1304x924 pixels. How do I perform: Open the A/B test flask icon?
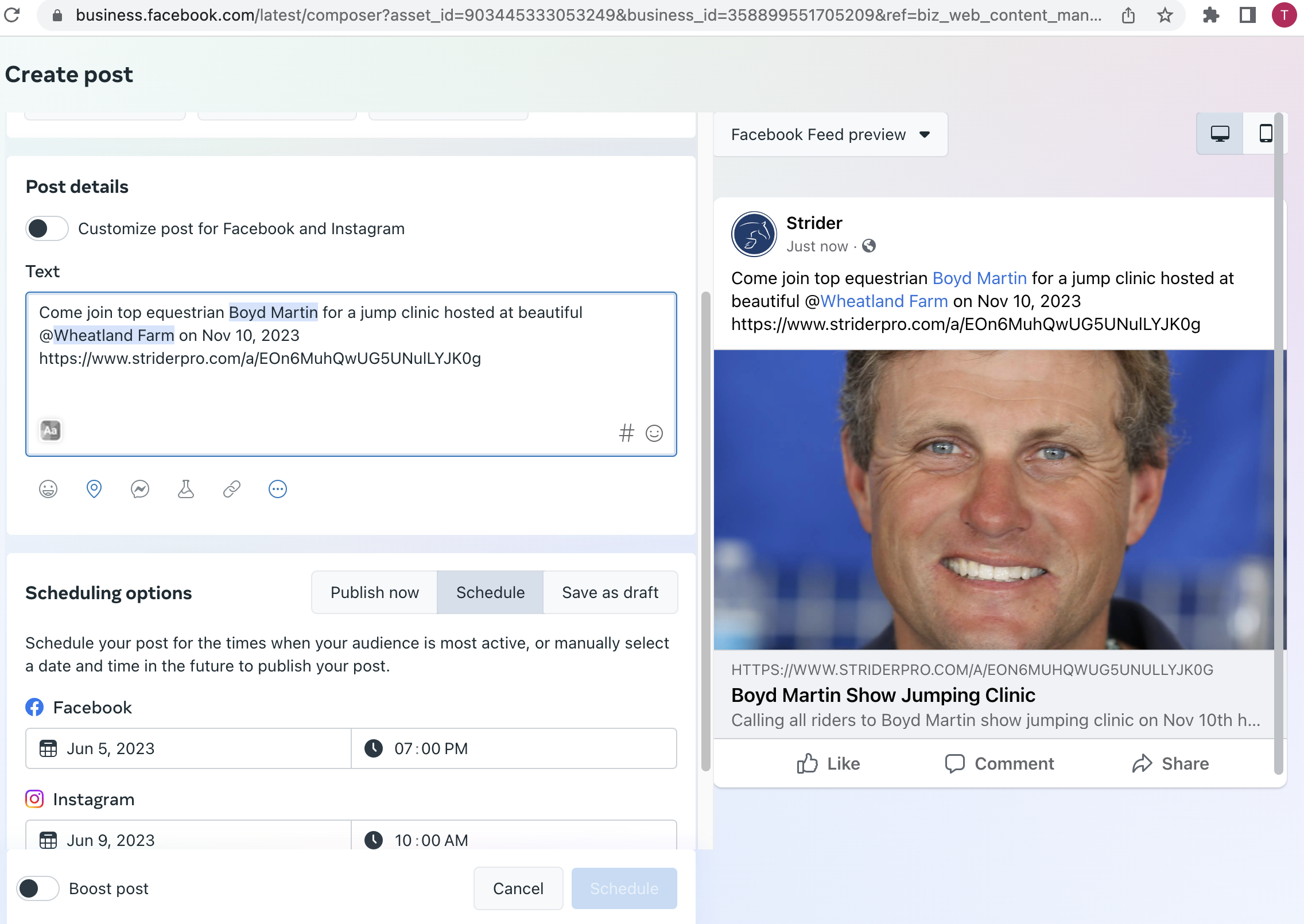click(x=186, y=489)
